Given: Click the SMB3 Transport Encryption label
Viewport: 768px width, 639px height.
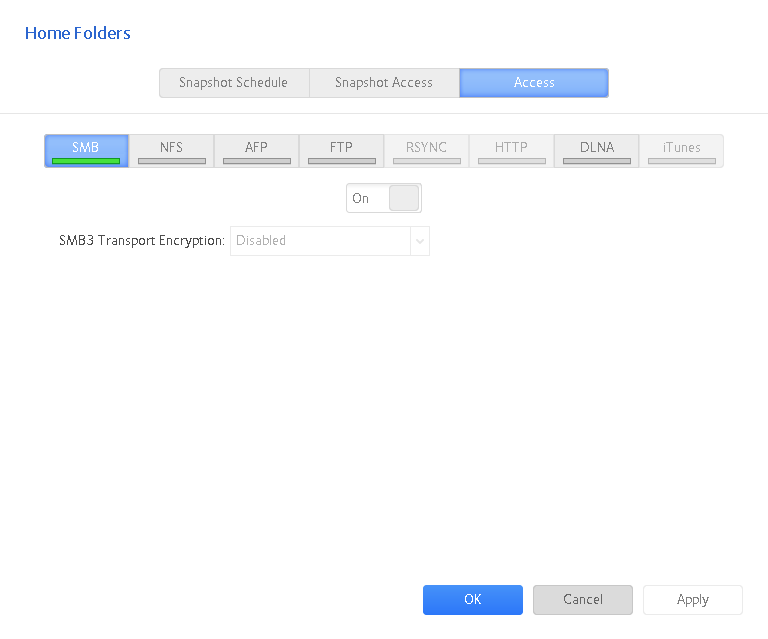Looking at the screenshot, I should click(142, 241).
